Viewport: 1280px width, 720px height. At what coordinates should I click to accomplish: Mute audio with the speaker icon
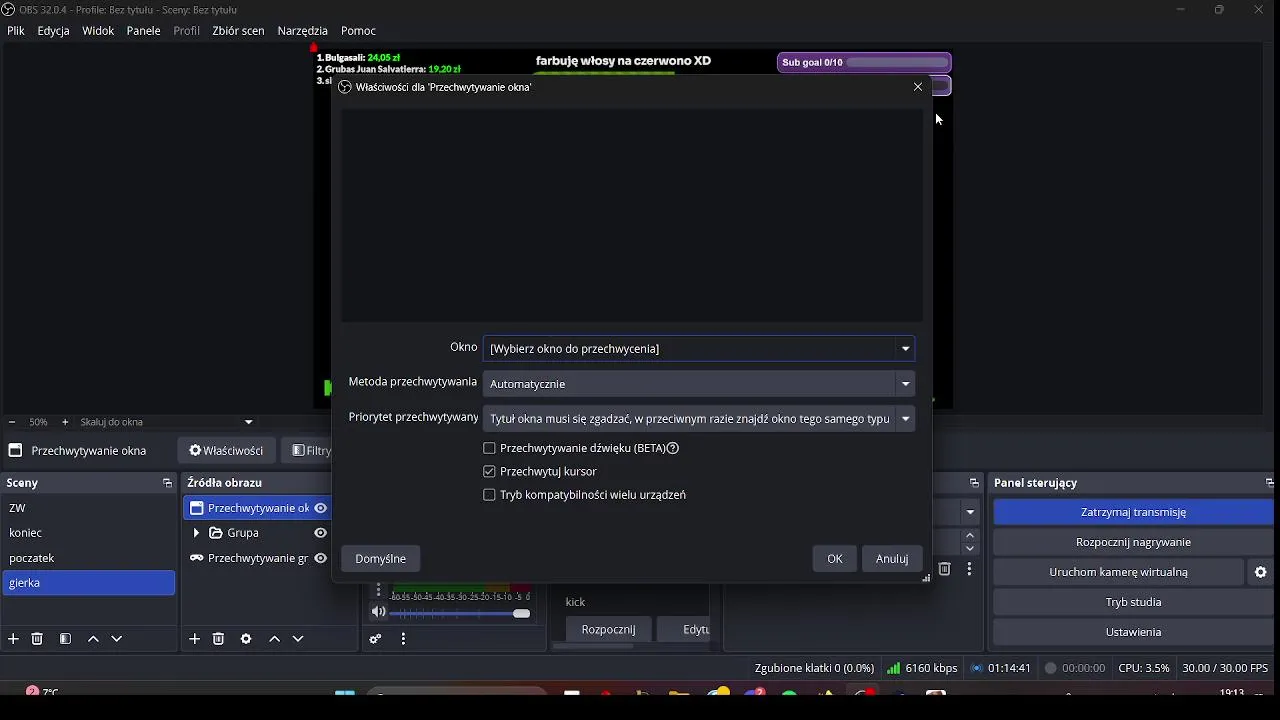[x=378, y=612]
